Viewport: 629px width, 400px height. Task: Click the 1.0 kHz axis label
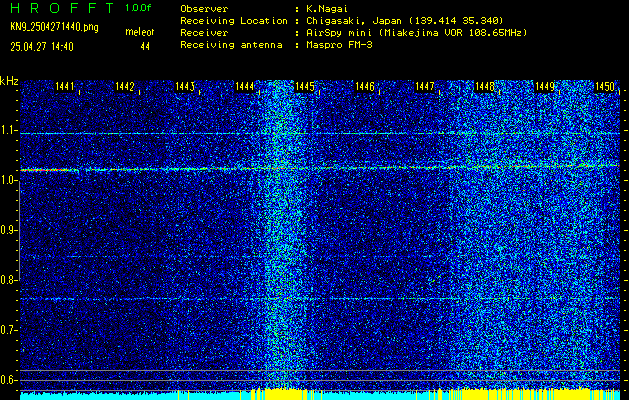[8, 181]
